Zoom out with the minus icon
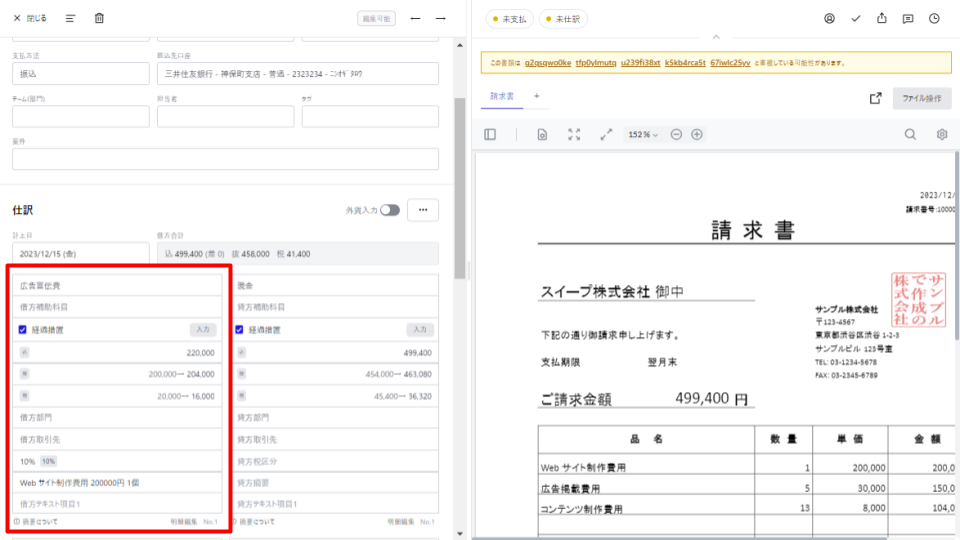960x540 pixels. coord(676,134)
